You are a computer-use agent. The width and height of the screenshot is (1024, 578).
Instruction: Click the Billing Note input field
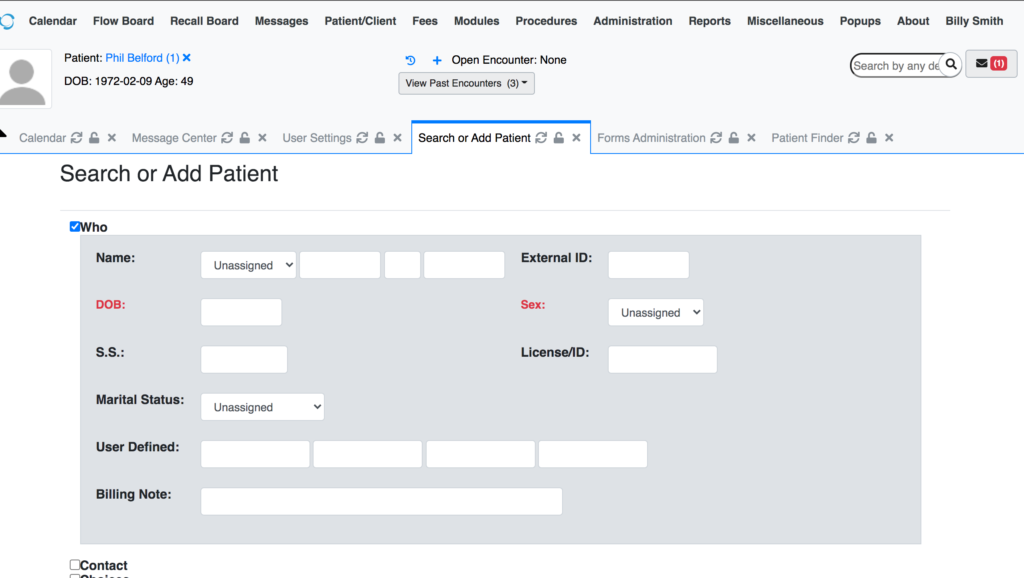coord(381,501)
